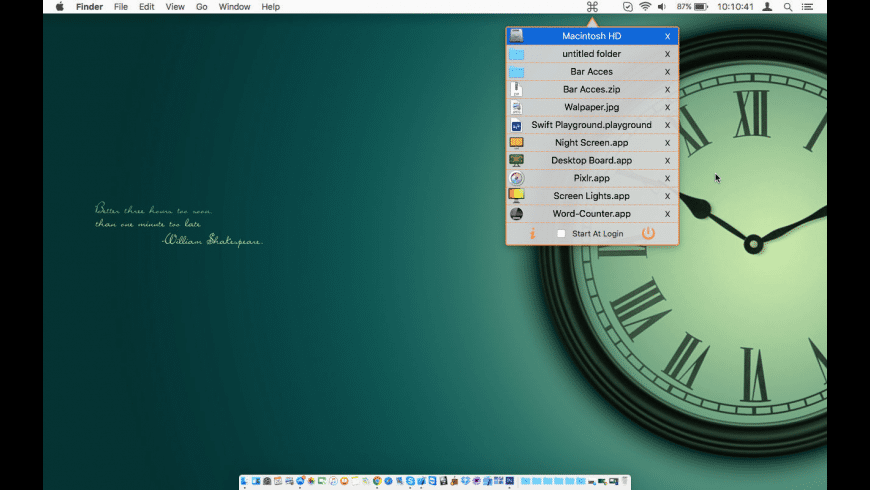The height and width of the screenshot is (490, 870).
Task: Open Spotlight search magnifier in menu bar
Action: 788,7
